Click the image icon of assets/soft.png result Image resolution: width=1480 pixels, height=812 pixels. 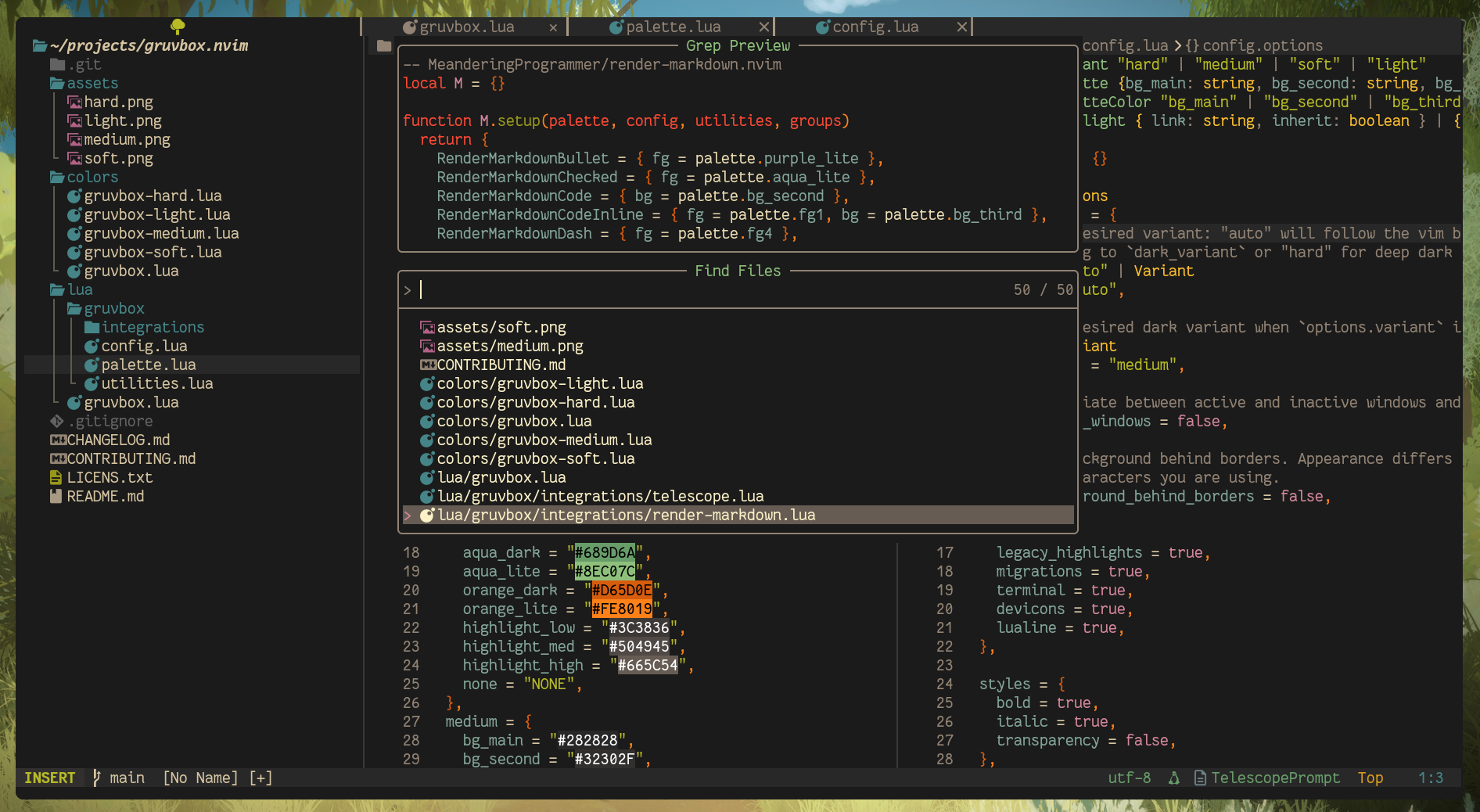pyautogui.click(x=427, y=328)
